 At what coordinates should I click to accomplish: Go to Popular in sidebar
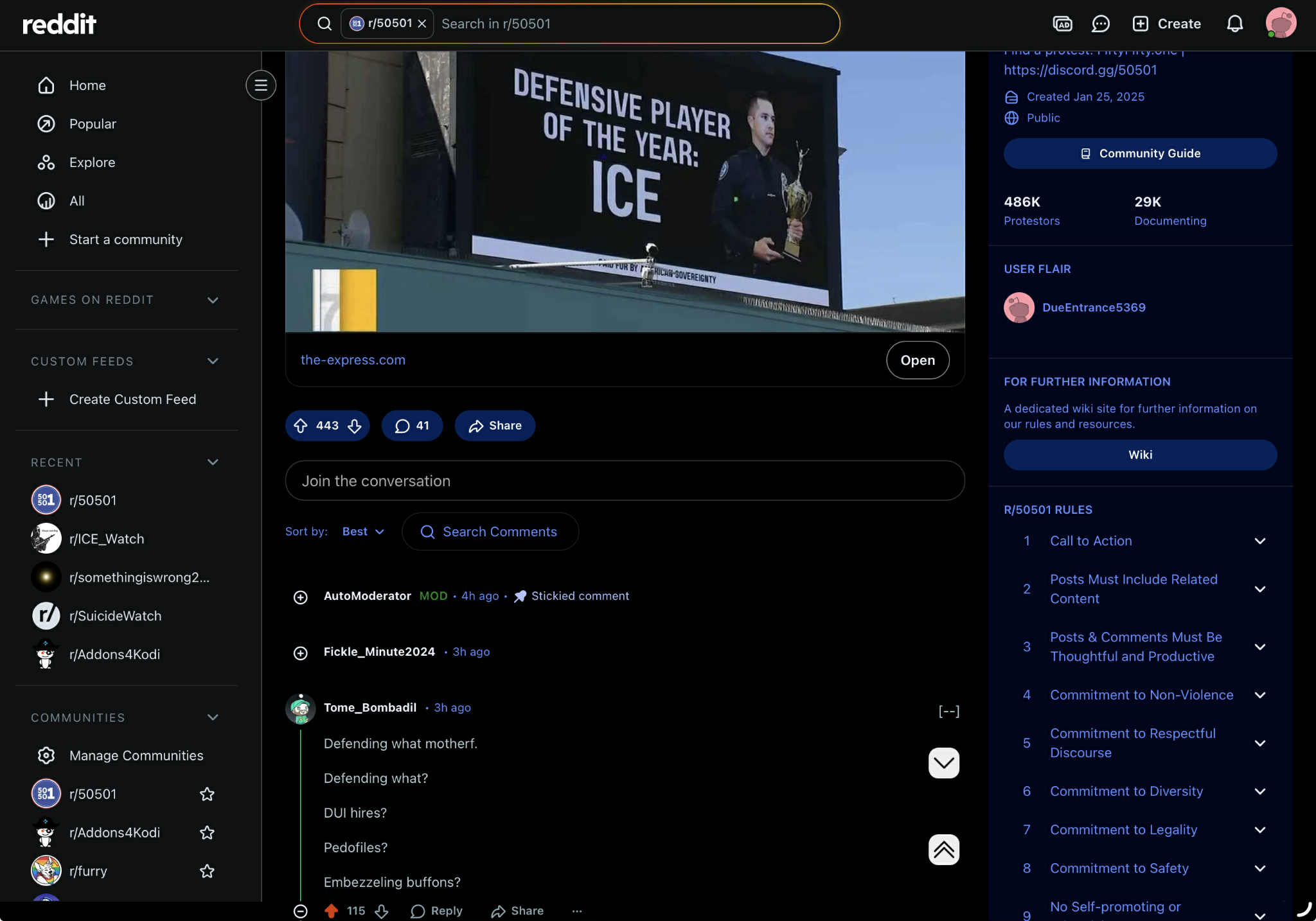click(x=93, y=124)
